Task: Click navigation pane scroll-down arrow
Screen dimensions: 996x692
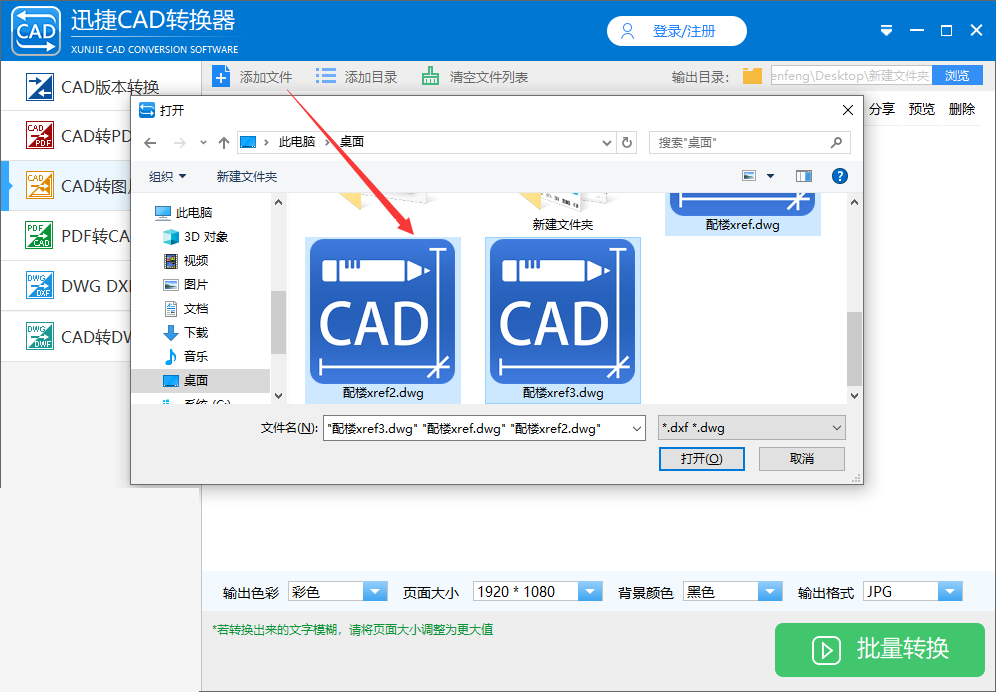Action: 278,395
